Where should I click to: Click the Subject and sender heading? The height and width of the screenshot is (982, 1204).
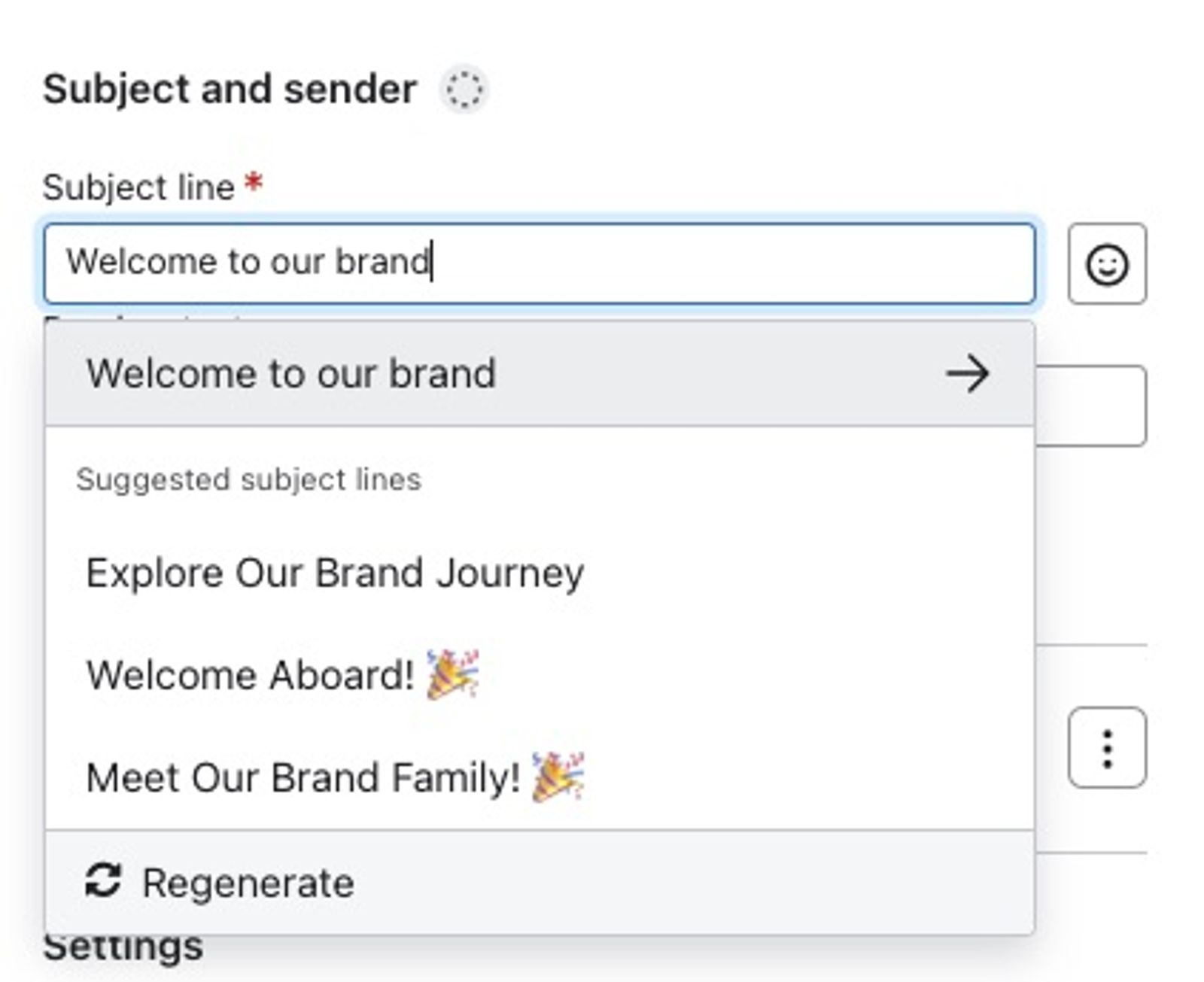click(x=230, y=89)
